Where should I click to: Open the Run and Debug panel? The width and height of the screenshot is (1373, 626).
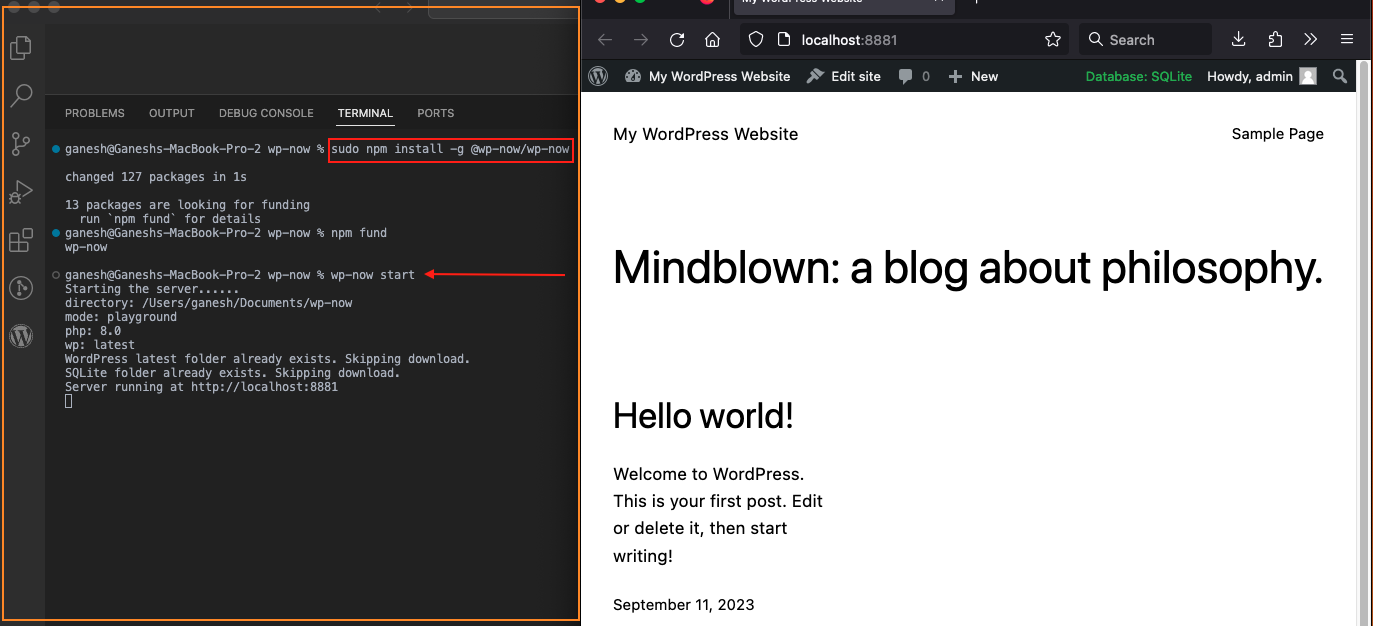21,192
